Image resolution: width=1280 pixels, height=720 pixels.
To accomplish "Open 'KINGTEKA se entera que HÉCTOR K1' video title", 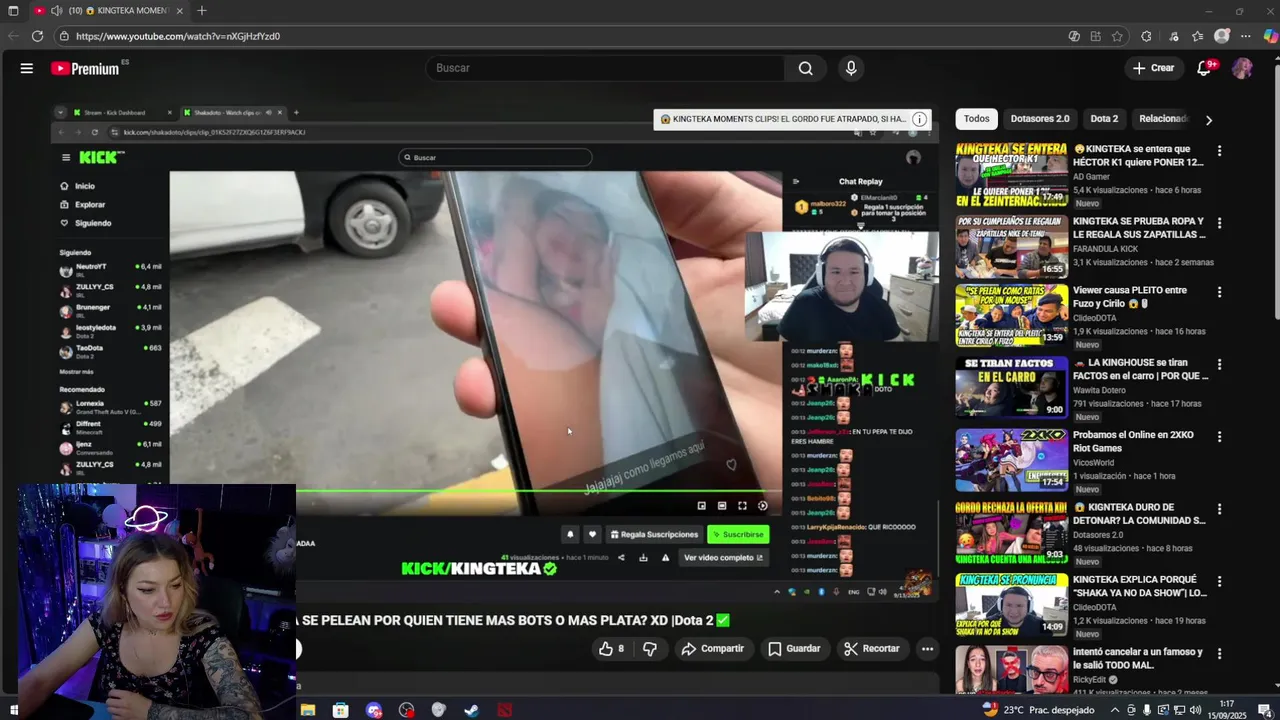I will click(x=1138, y=155).
